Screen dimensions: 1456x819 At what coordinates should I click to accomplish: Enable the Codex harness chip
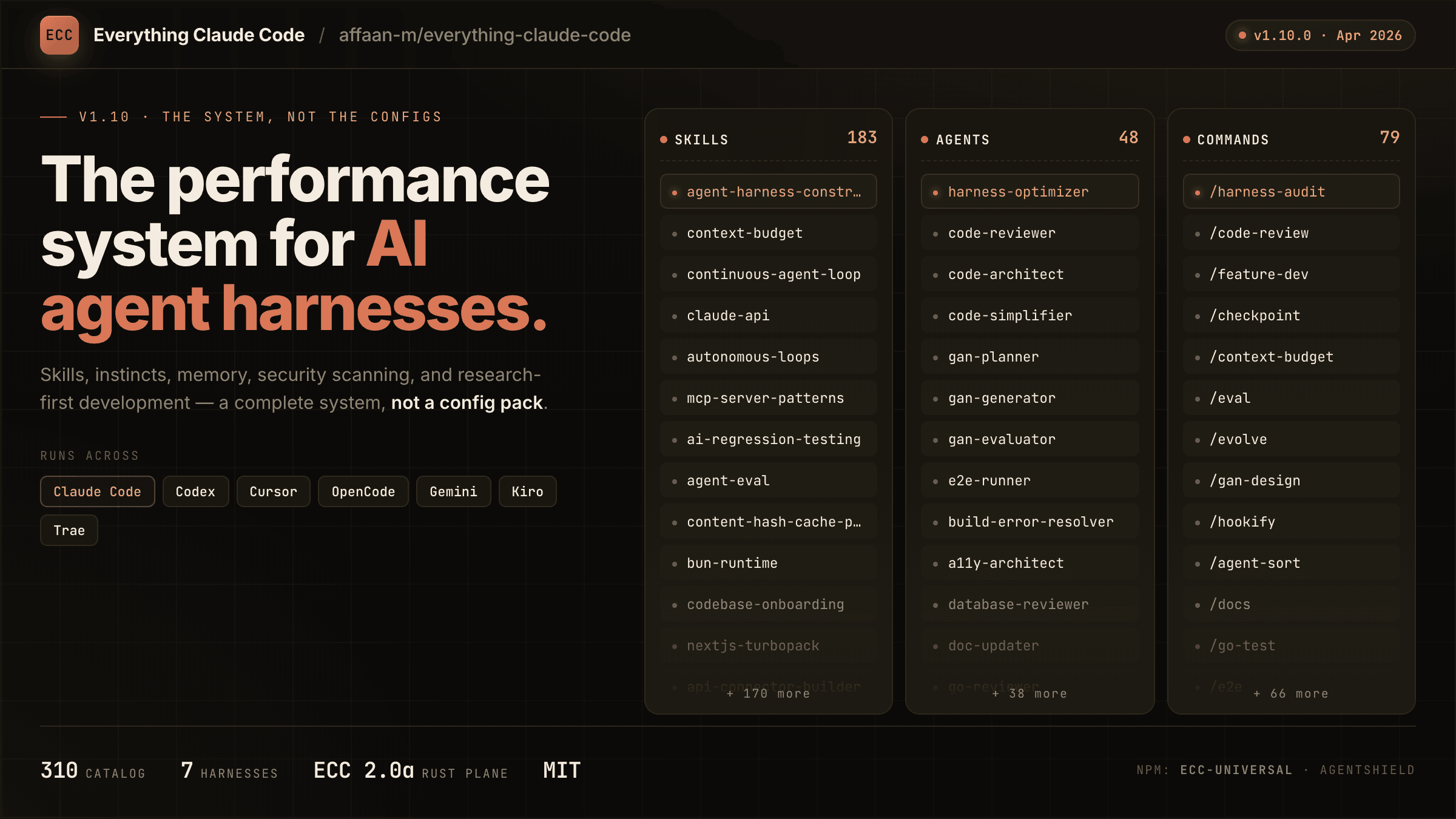point(195,491)
